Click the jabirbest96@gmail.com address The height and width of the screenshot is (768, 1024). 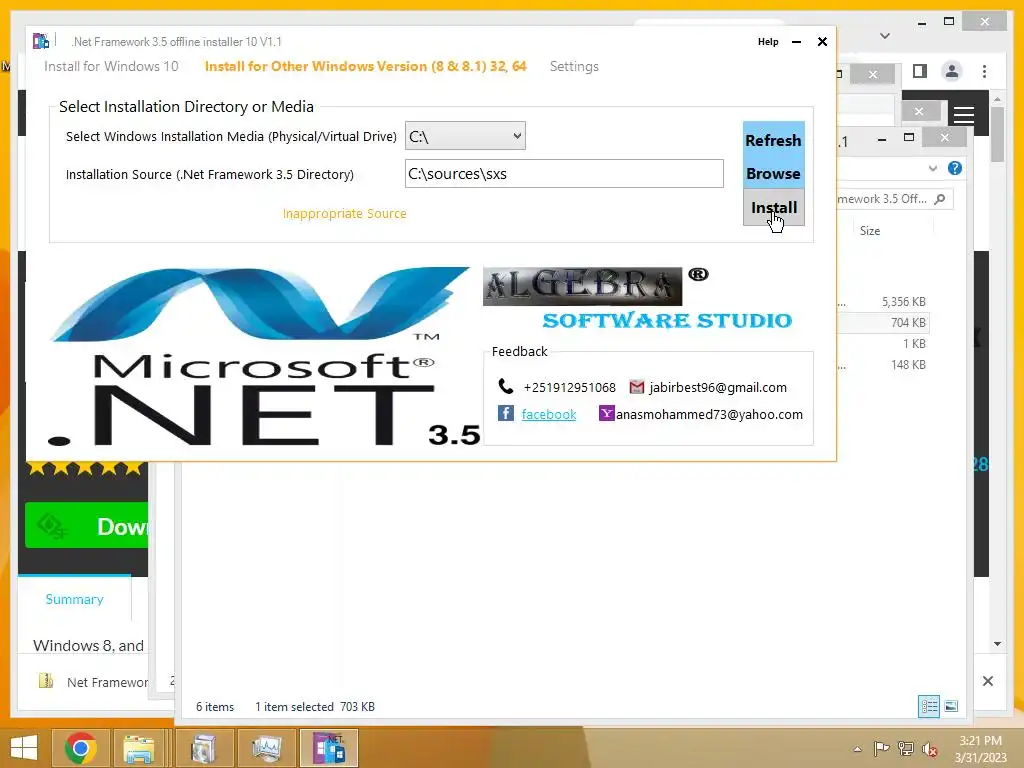(718, 387)
